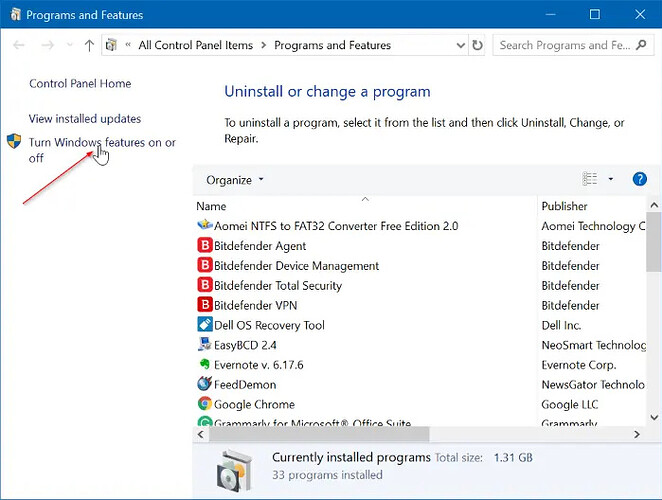Select 'Evernote v. 6.17.6' entry
Screen dimensions: 662x500
[x=258, y=365]
